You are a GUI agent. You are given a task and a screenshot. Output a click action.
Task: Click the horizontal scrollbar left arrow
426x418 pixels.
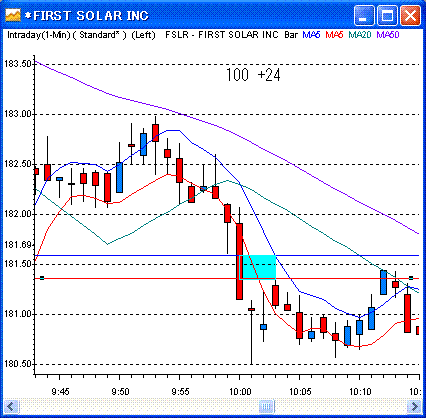click(11, 406)
